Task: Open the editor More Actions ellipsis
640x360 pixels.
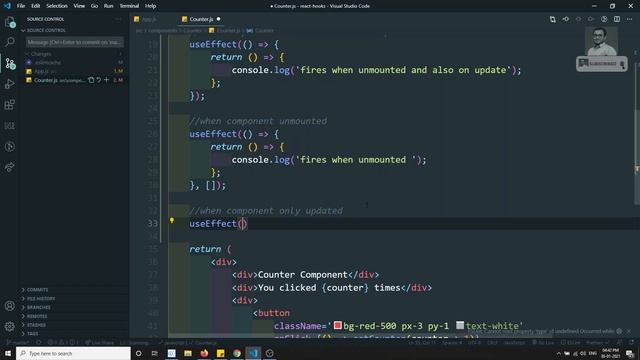Action: tap(629, 19)
